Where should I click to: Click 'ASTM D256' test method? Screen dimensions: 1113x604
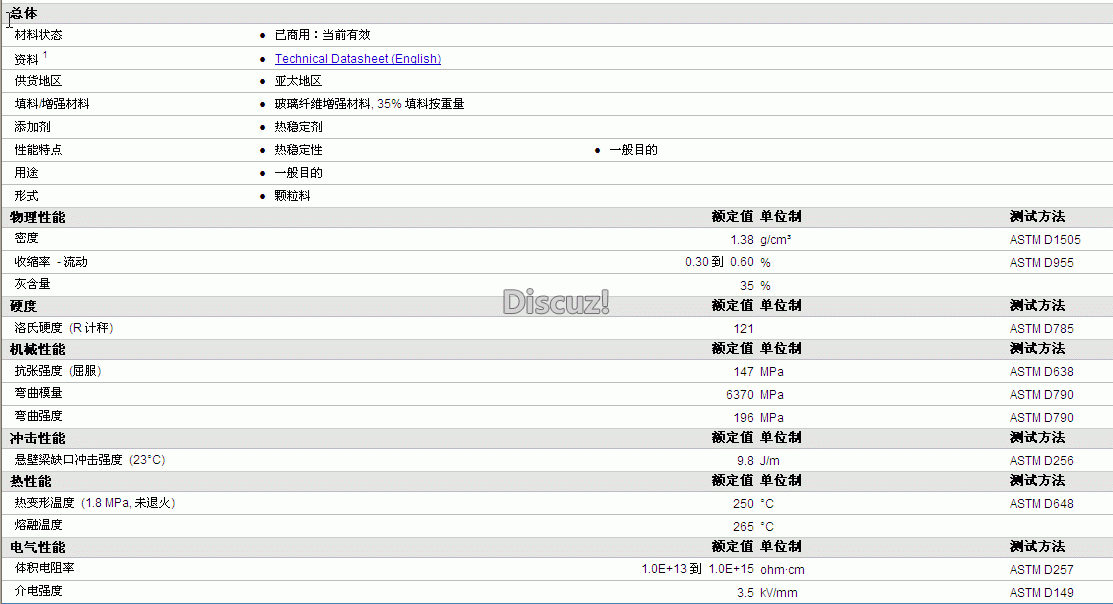[x=1041, y=461]
